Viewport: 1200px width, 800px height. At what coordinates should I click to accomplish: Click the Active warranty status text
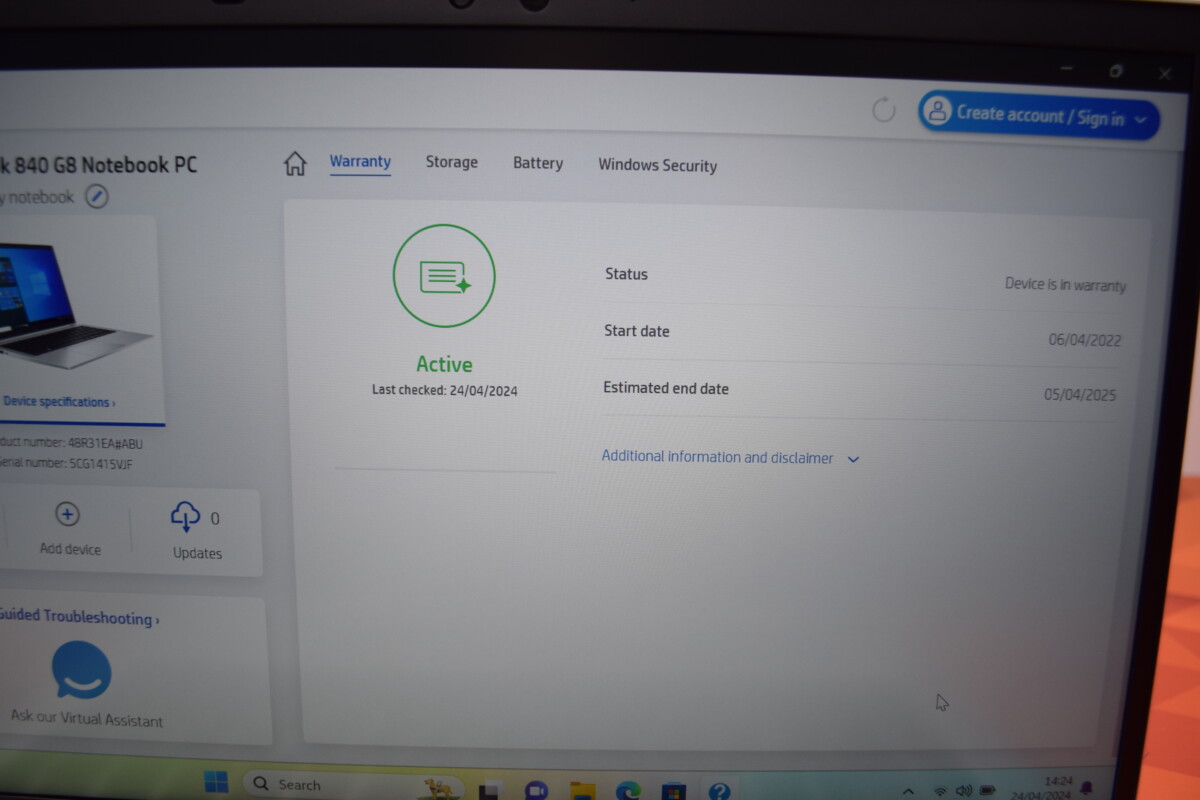444,364
